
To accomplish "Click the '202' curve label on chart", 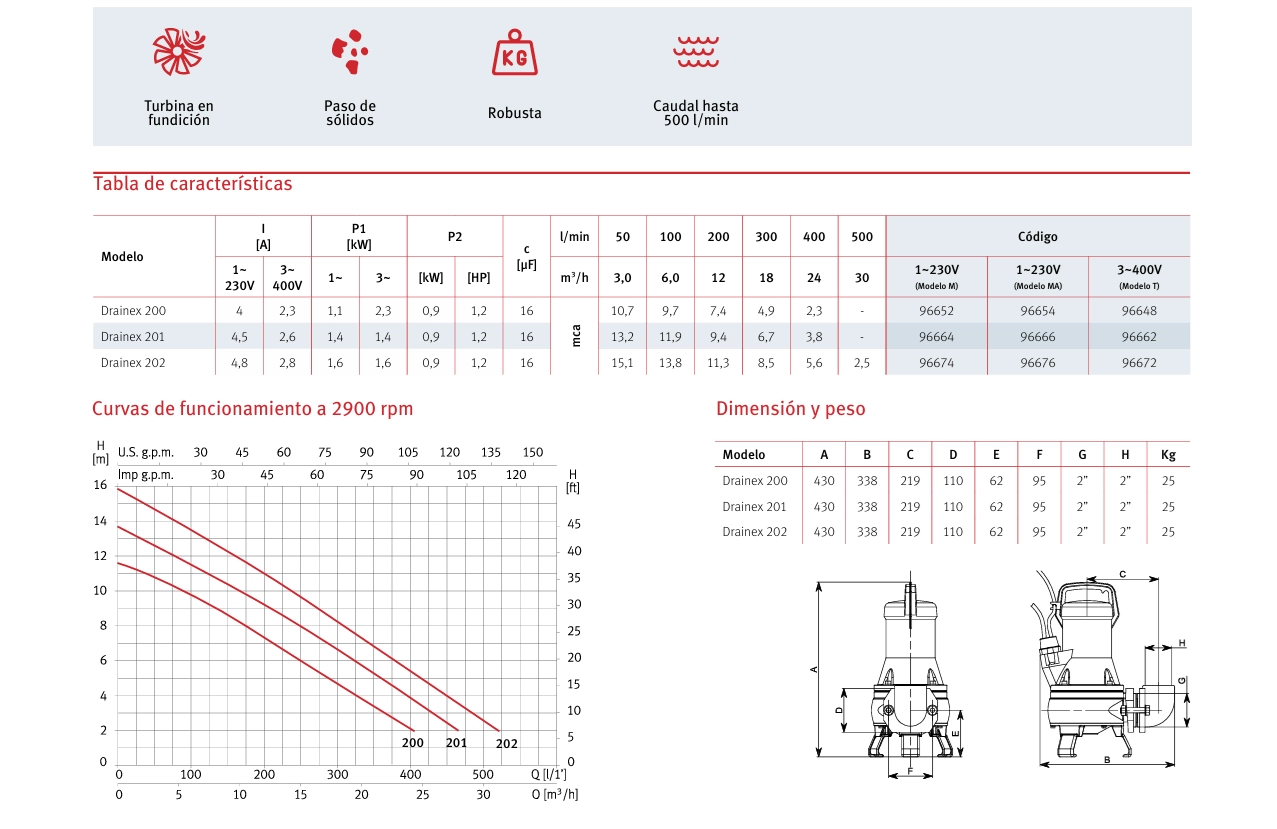I will pyautogui.click(x=507, y=744).
